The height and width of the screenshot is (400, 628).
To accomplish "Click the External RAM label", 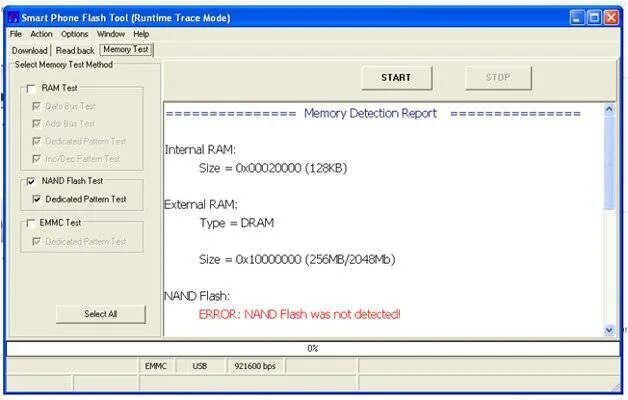I will [201, 205].
